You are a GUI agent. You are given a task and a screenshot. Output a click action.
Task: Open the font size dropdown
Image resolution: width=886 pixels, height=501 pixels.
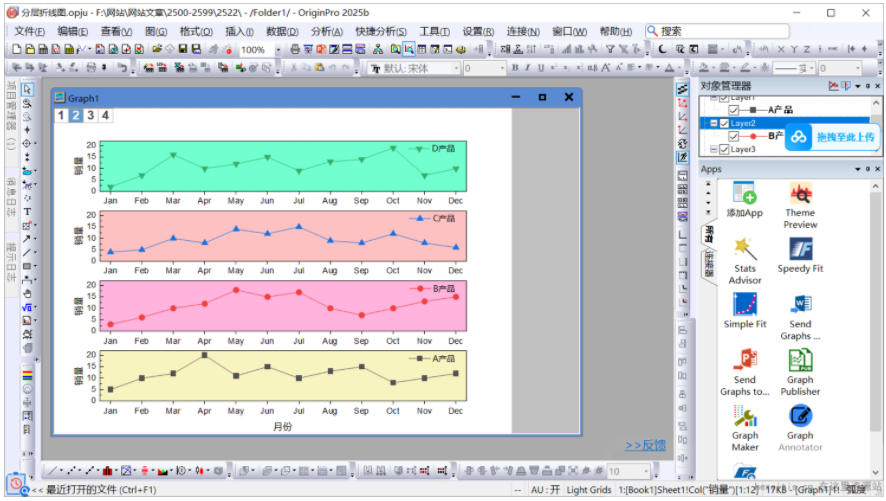[502, 68]
